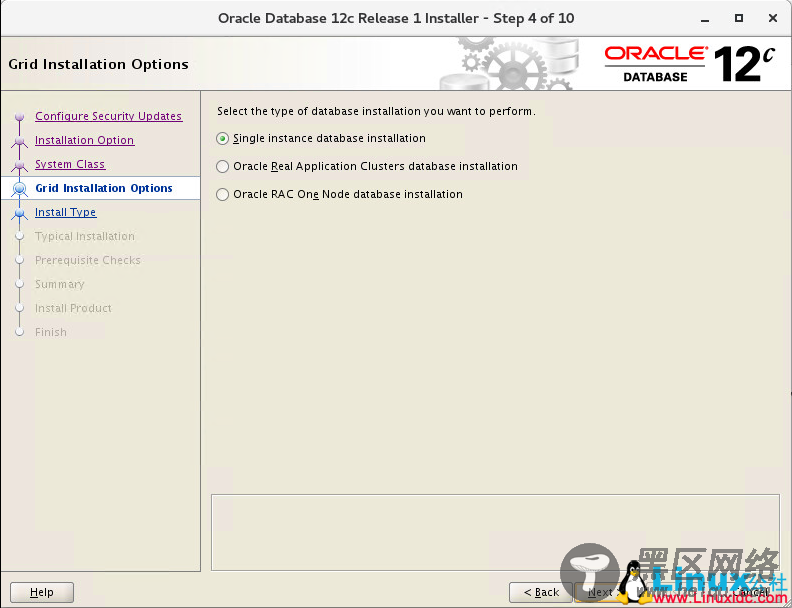Click the Summary step label
The width and height of the screenshot is (792, 608).
pos(60,284)
